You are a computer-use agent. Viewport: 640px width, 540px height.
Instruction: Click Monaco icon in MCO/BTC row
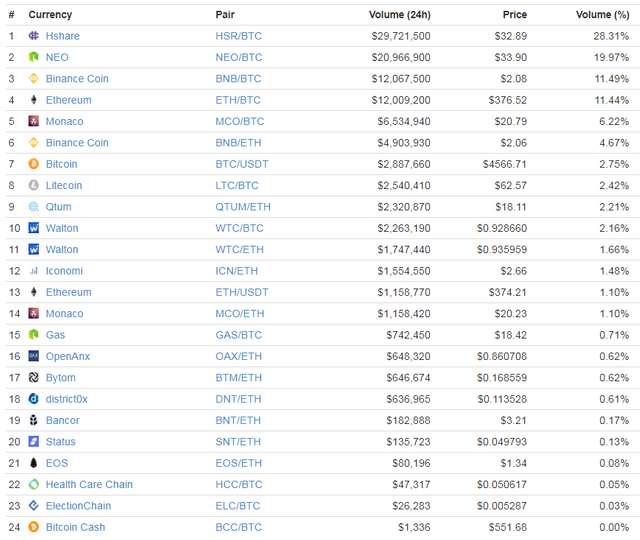point(33,121)
